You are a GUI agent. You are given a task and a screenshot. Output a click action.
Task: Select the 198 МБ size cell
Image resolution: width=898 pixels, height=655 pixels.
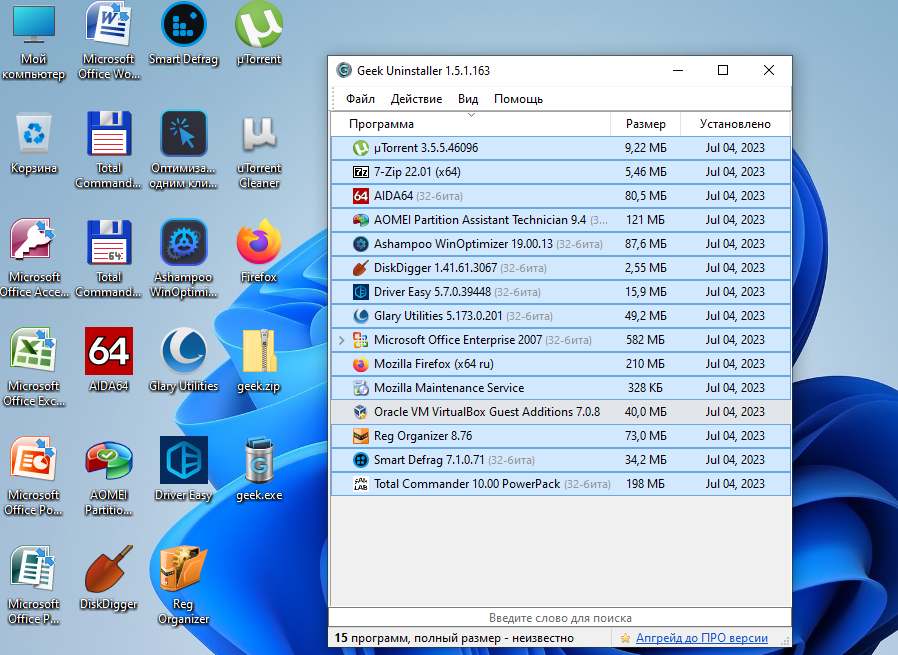pos(645,484)
